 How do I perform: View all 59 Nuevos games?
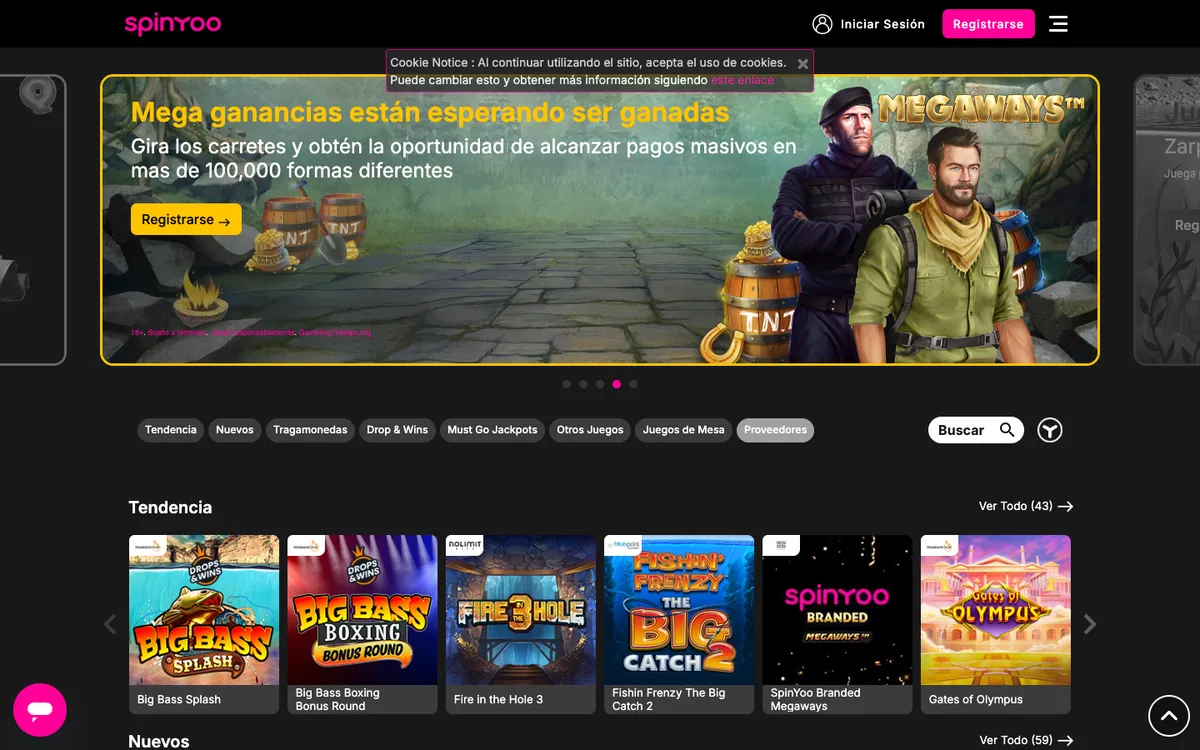click(1026, 740)
